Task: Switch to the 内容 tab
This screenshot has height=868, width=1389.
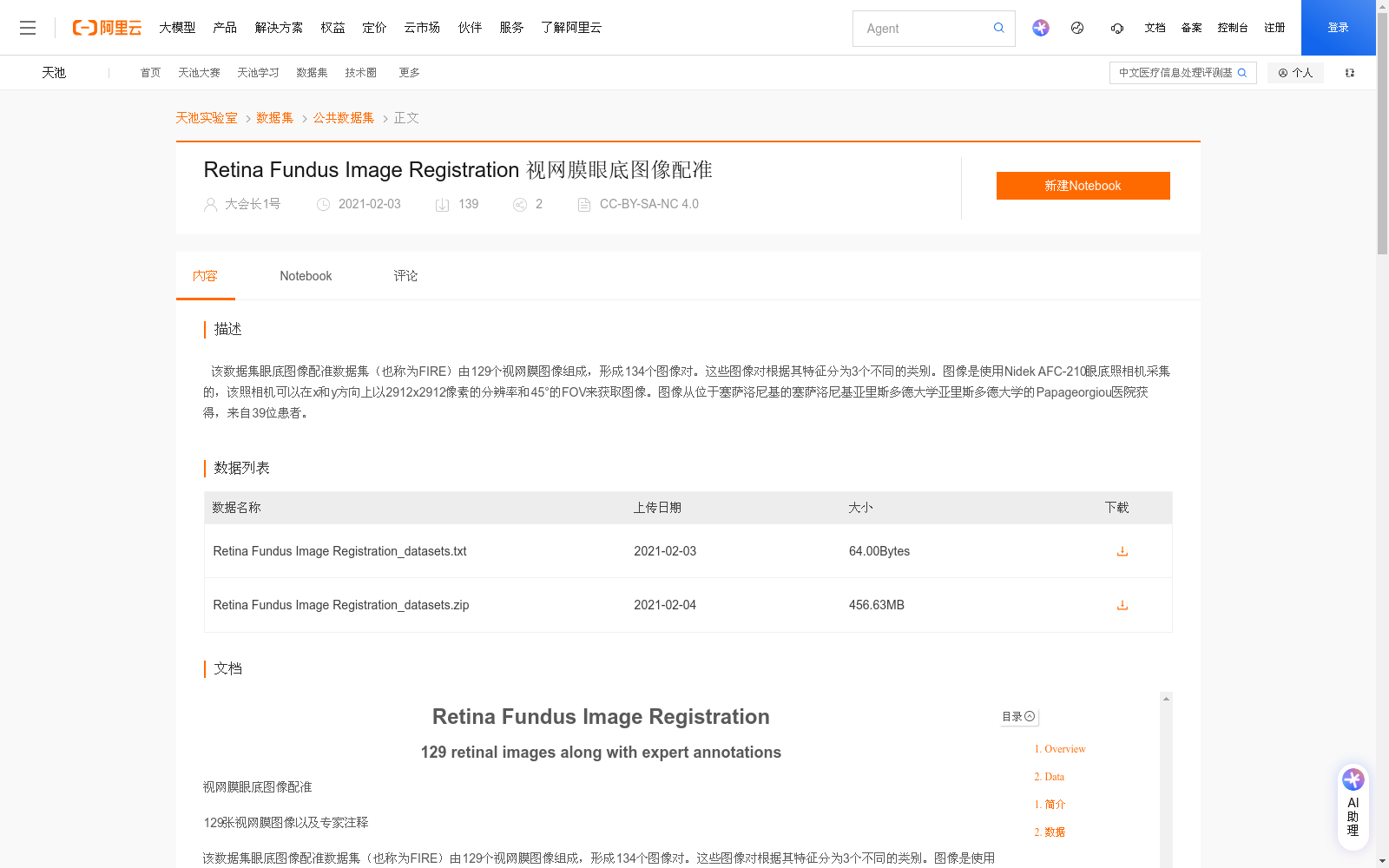Action: [205, 276]
